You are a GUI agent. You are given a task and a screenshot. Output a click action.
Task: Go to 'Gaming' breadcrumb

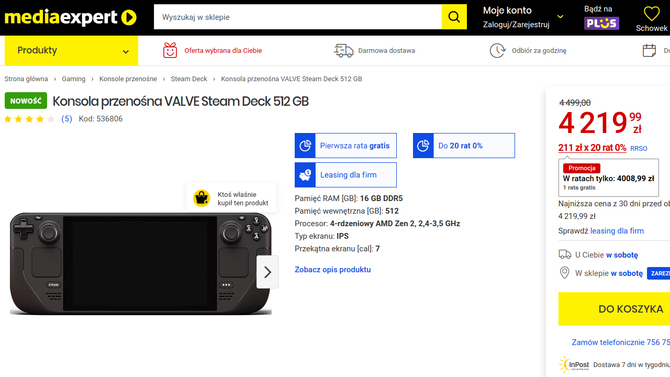(x=73, y=79)
